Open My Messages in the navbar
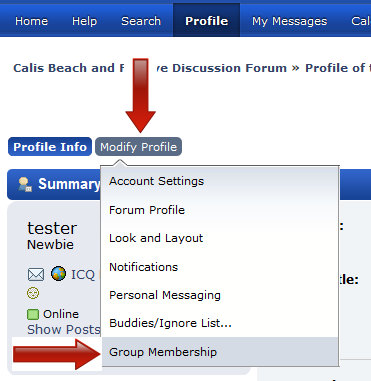This screenshot has height=381, width=371. (x=289, y=21)
